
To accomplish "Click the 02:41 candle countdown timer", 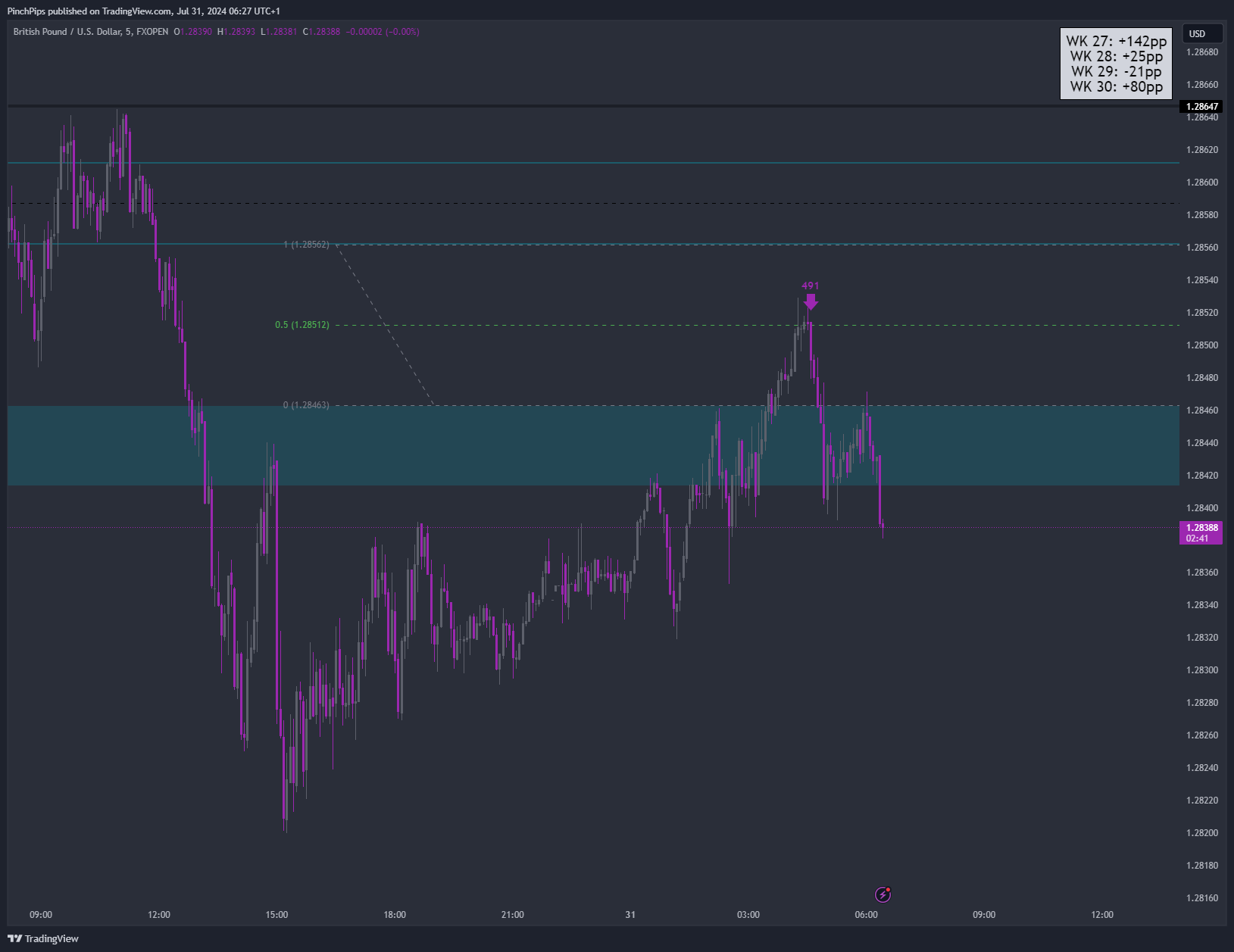I will [1198, 538].
